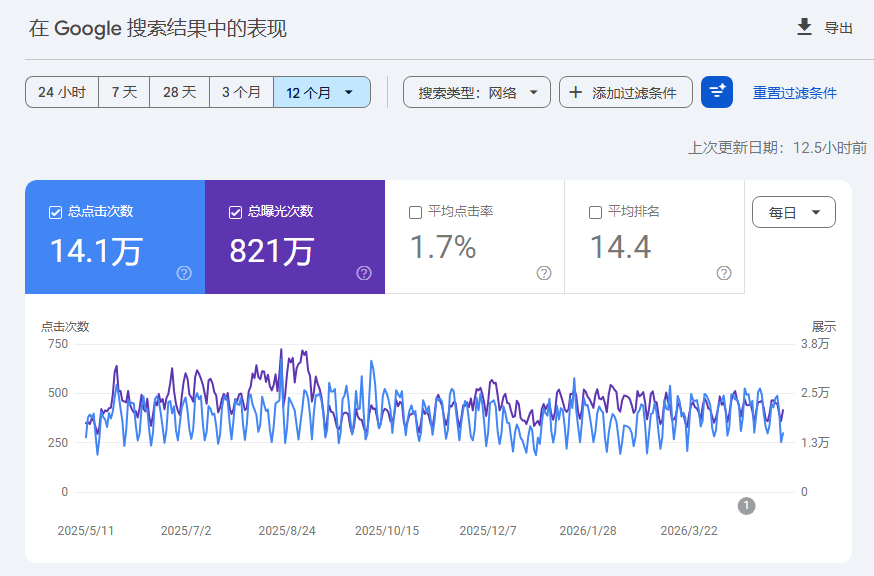The width and height of the screenshot is (874, 576).
Task: Click the export download icon
Action: 804,27
